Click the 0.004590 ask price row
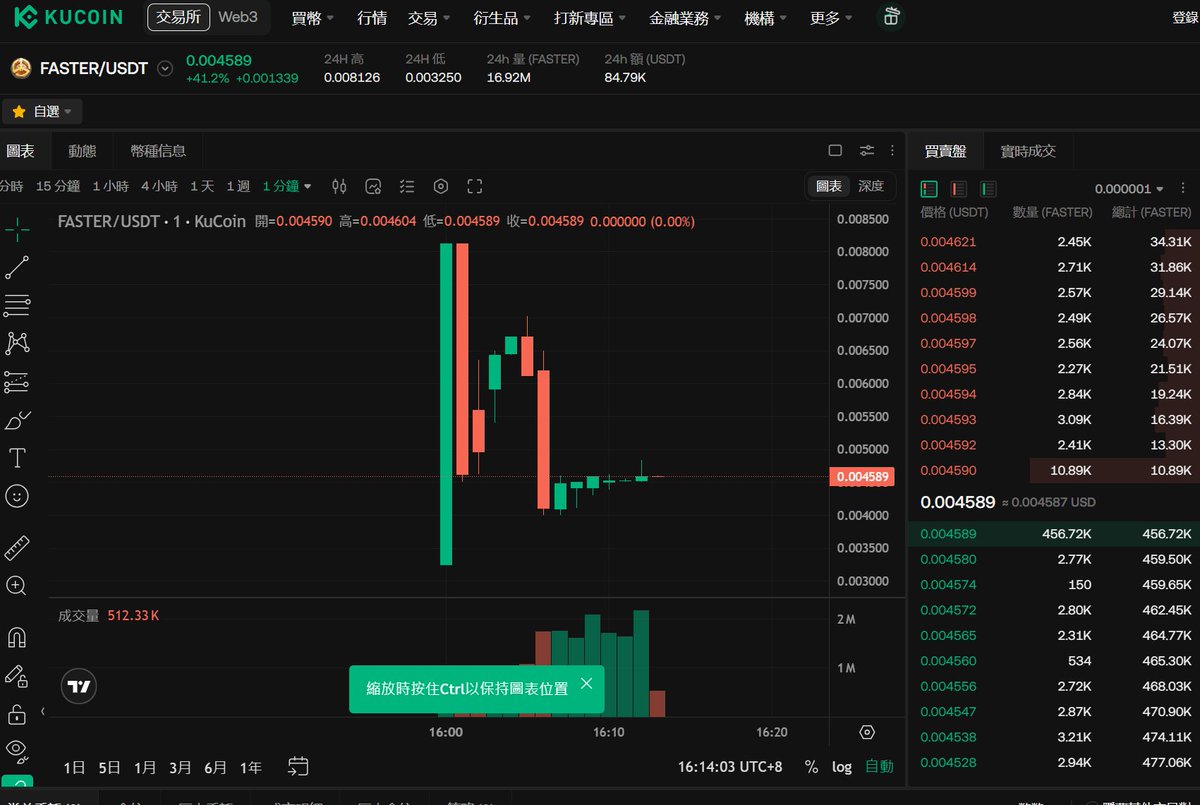 point(1053,470)
